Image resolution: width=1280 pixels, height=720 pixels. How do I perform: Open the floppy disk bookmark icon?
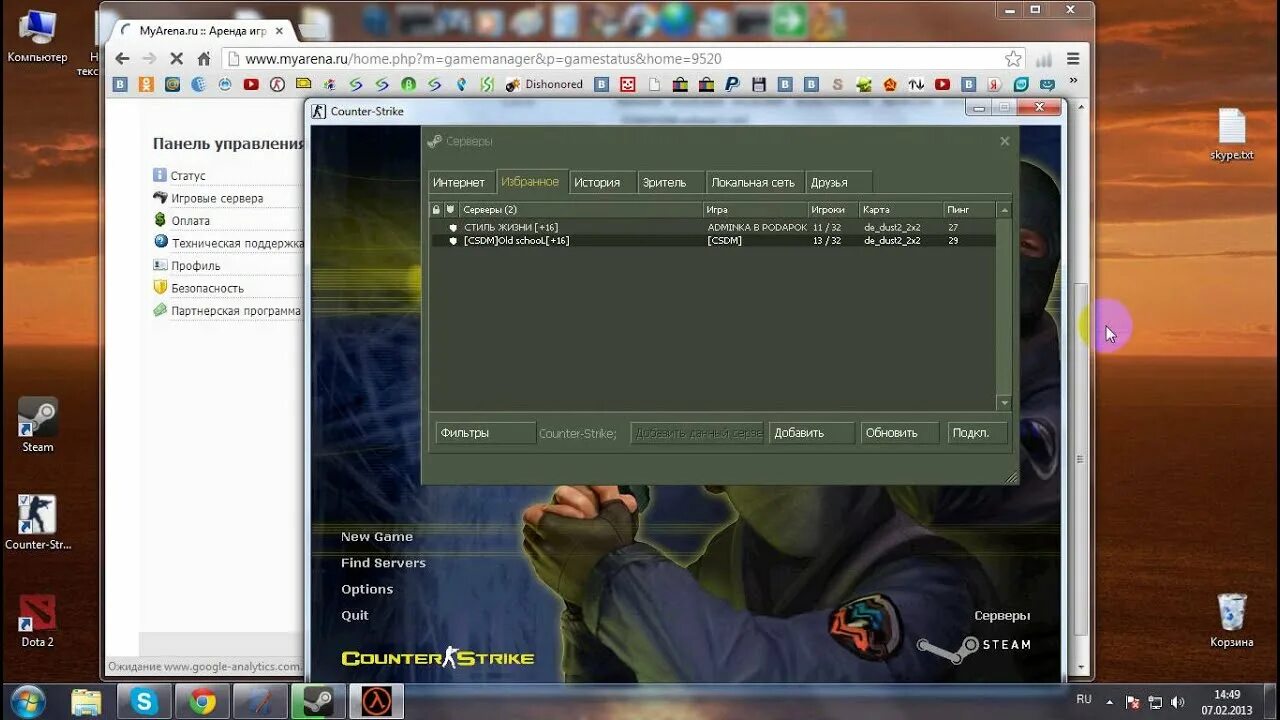pos(759,85)
